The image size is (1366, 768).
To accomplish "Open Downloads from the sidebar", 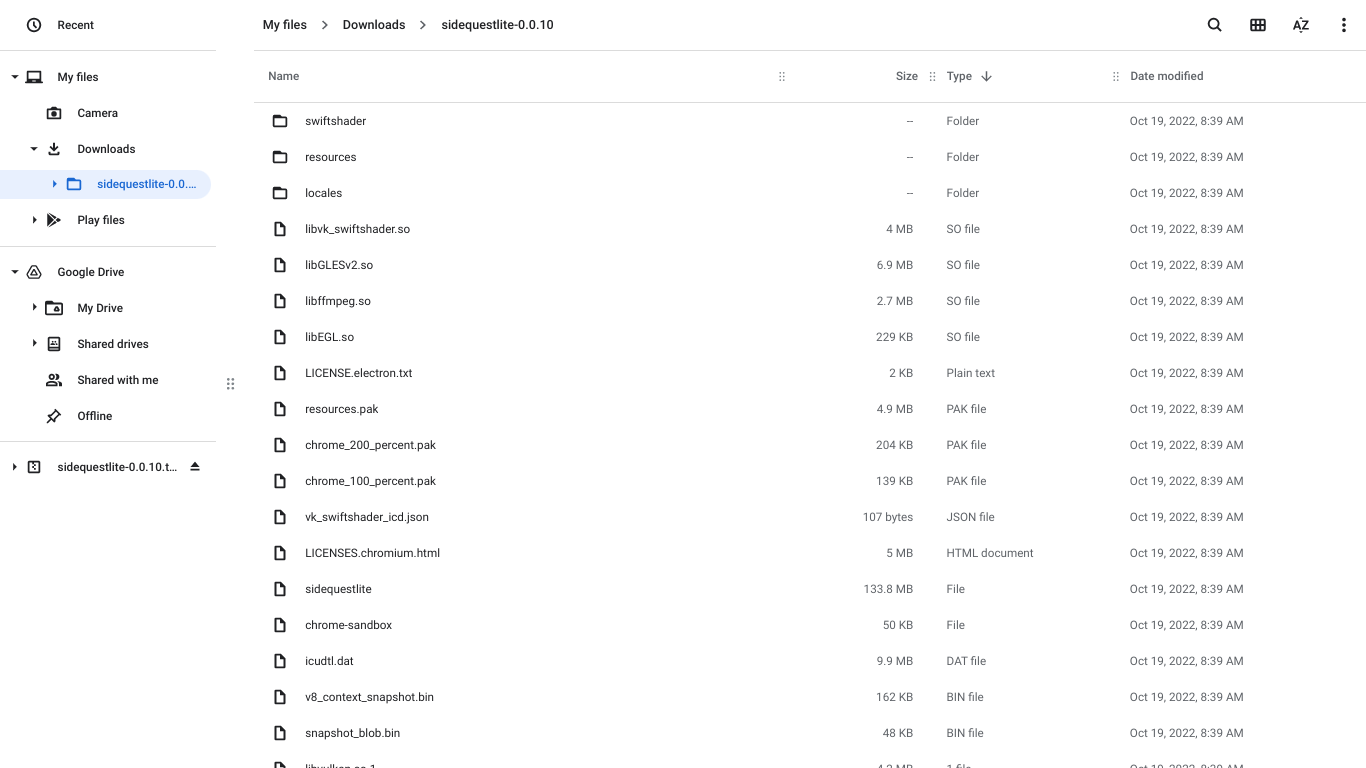I will [105, 149].
